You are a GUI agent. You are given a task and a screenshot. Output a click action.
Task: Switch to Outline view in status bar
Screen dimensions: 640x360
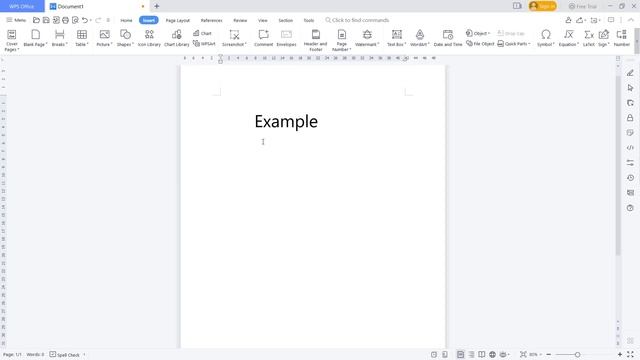(x=471, y=355)
